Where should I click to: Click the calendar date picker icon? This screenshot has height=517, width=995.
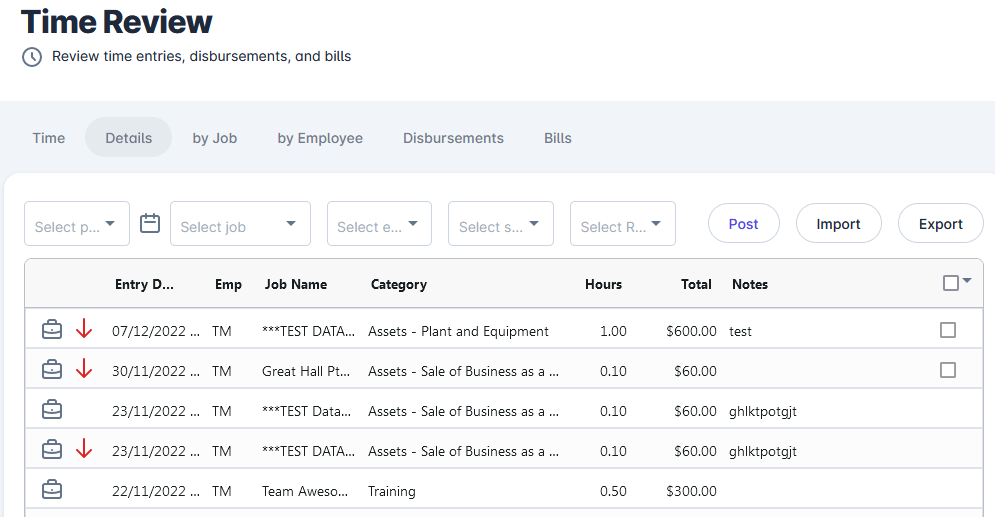point(150,223)
